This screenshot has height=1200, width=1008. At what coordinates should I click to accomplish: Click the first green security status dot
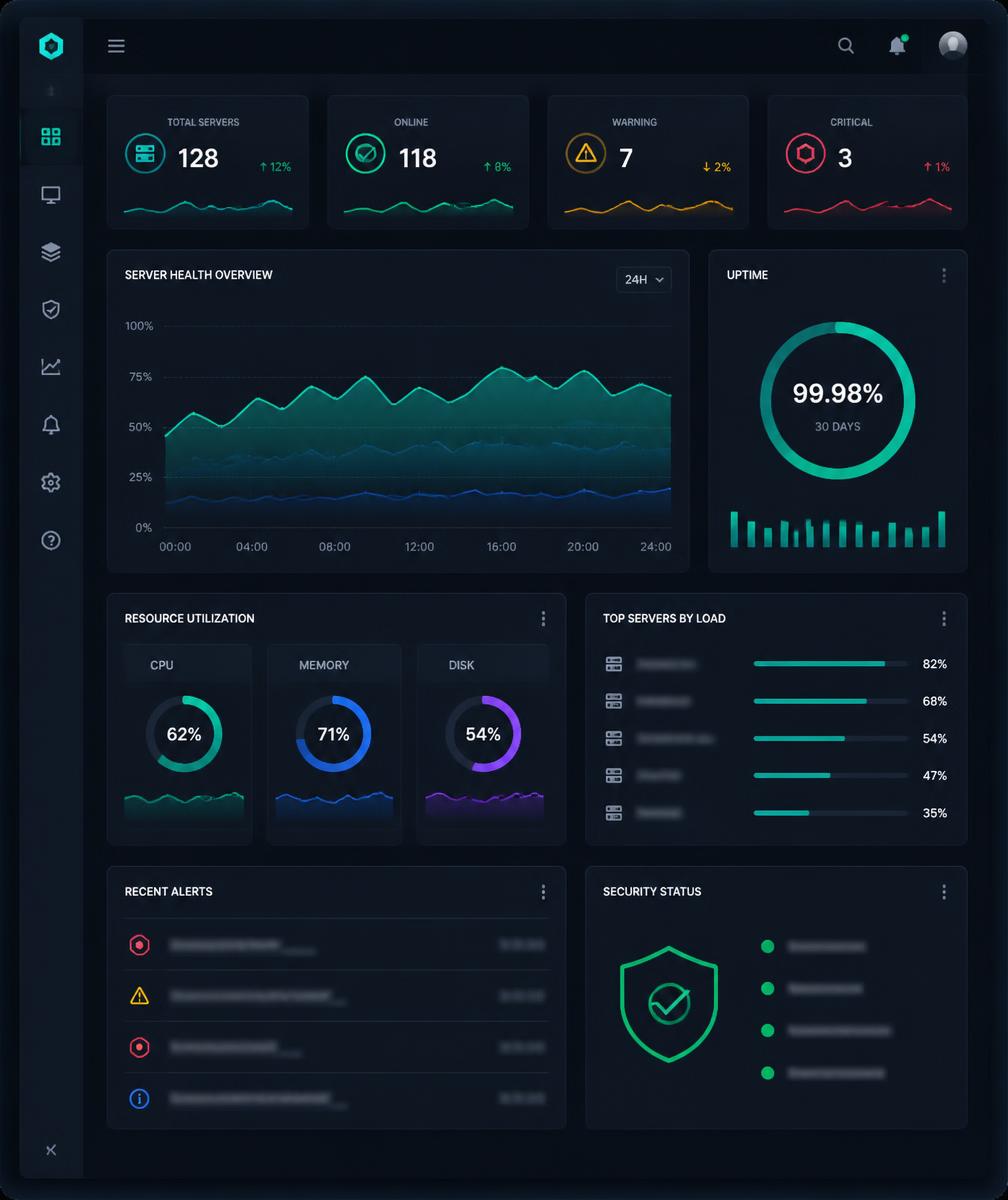(x=768, y=946)
